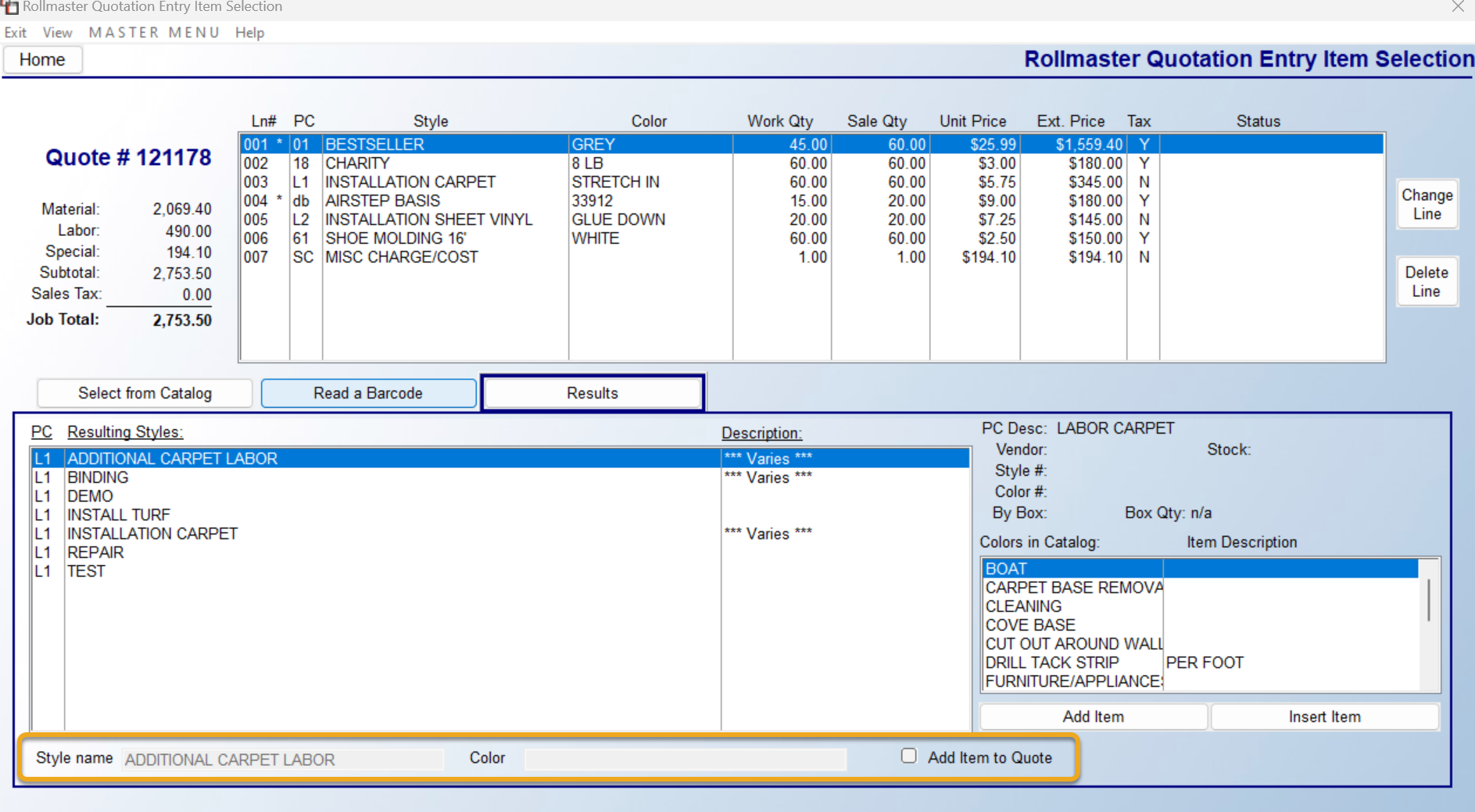The image size is (1475, 812).
Task: Click the Change Line button
Action: pyautogui.click(x=1427, y=204)
